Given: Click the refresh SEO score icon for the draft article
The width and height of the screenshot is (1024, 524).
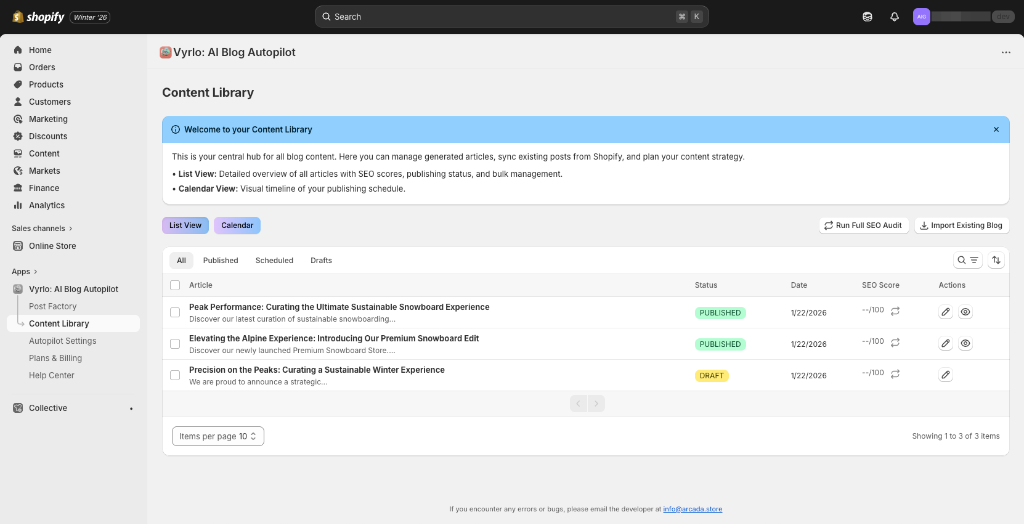Looking at the screenshot, I should pyautogui.click(x=895, y=373).
